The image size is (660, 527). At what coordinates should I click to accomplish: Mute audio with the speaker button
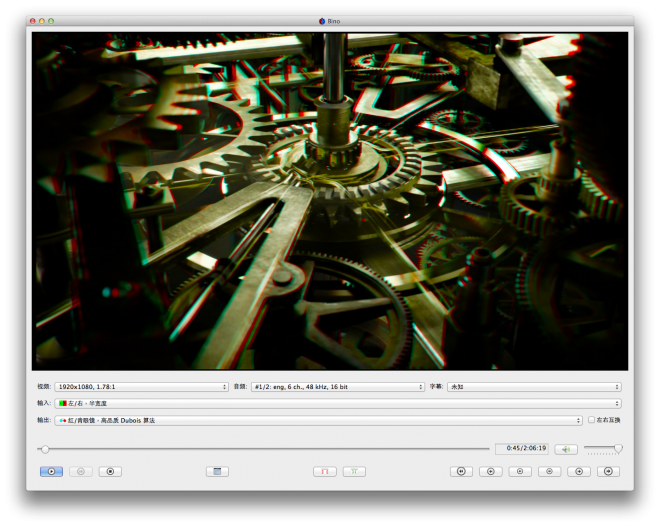click(x=566, y=449)
